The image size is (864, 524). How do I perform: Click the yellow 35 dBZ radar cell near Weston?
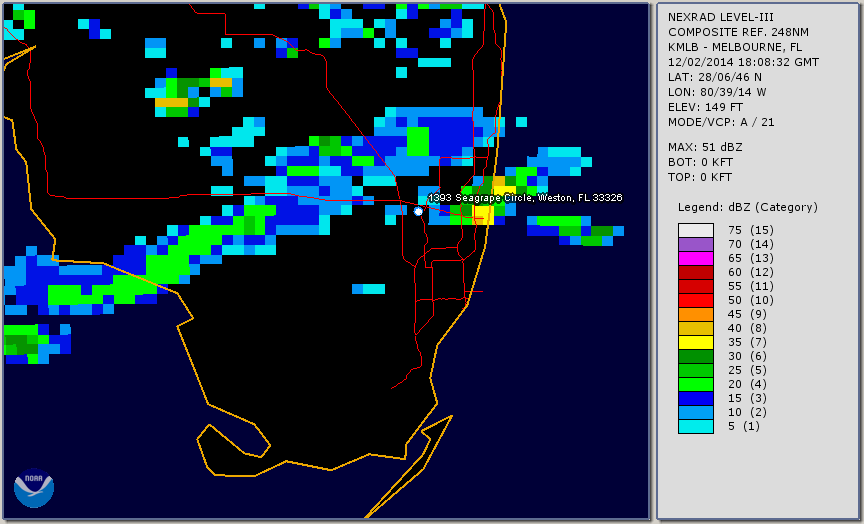(x=483, y=215)
